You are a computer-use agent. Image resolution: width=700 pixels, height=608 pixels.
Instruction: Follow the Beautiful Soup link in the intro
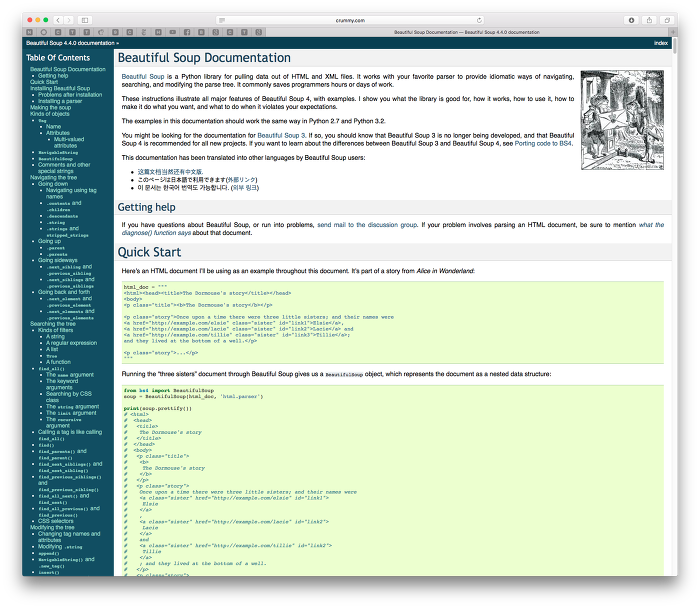coord(143,76)
